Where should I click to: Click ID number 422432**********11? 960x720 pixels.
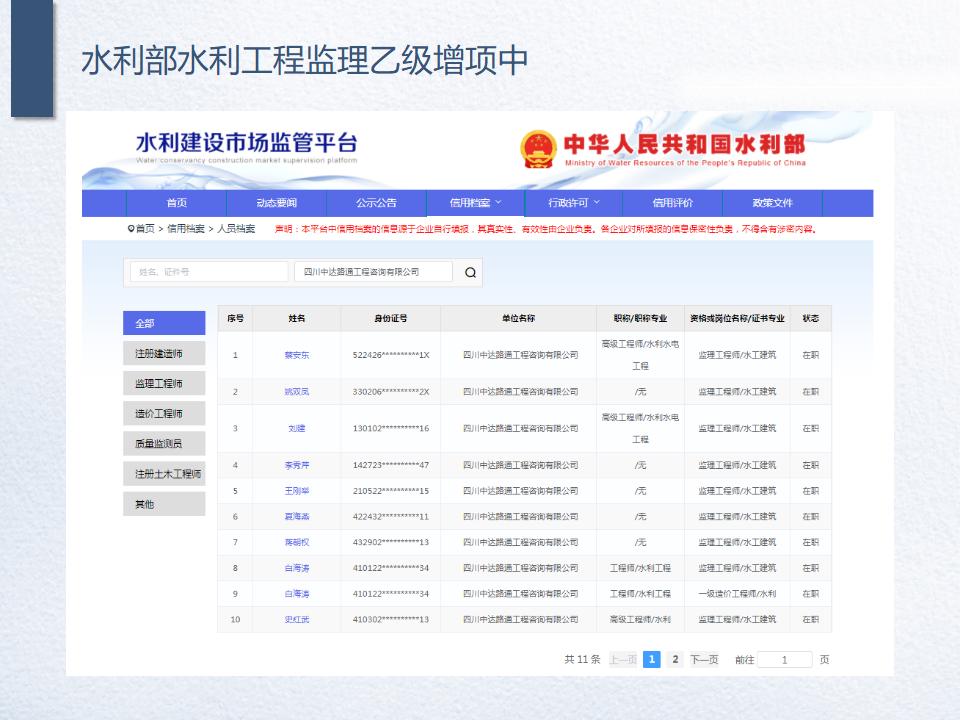click(x=391, y=517)
